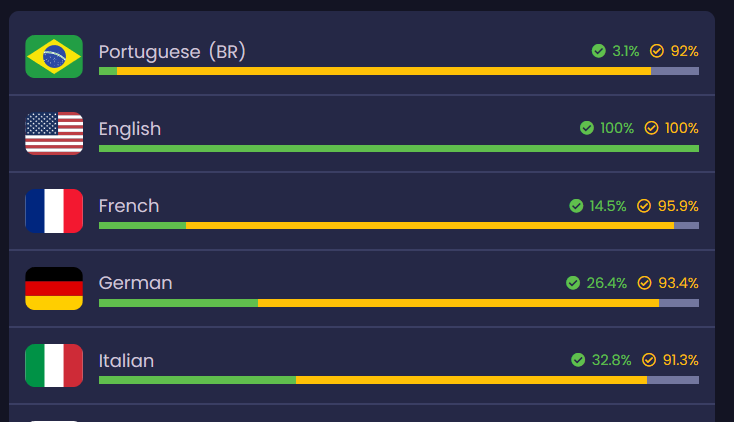
Task: Click the France flag icon
Action: pyautogui.click(x=54, y=211)
